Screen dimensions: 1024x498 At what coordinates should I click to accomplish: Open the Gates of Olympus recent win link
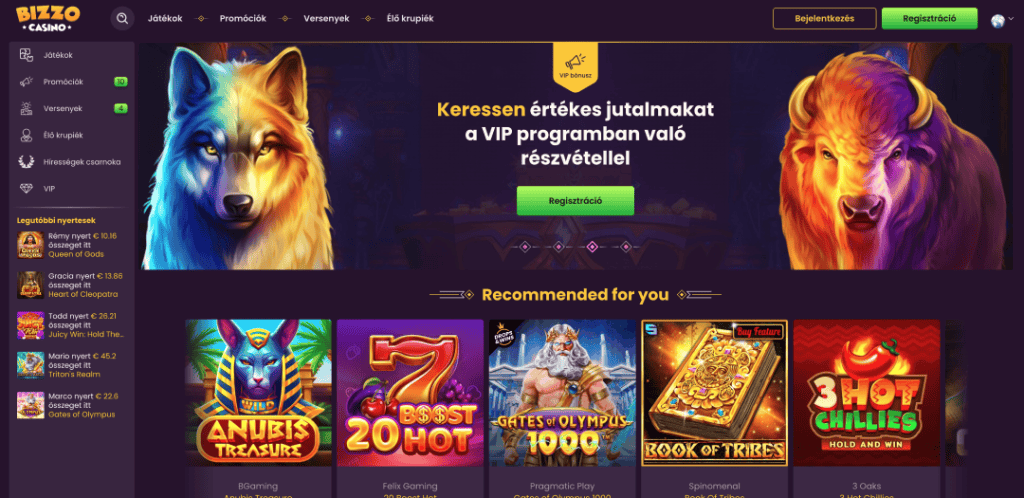[82, 414]
